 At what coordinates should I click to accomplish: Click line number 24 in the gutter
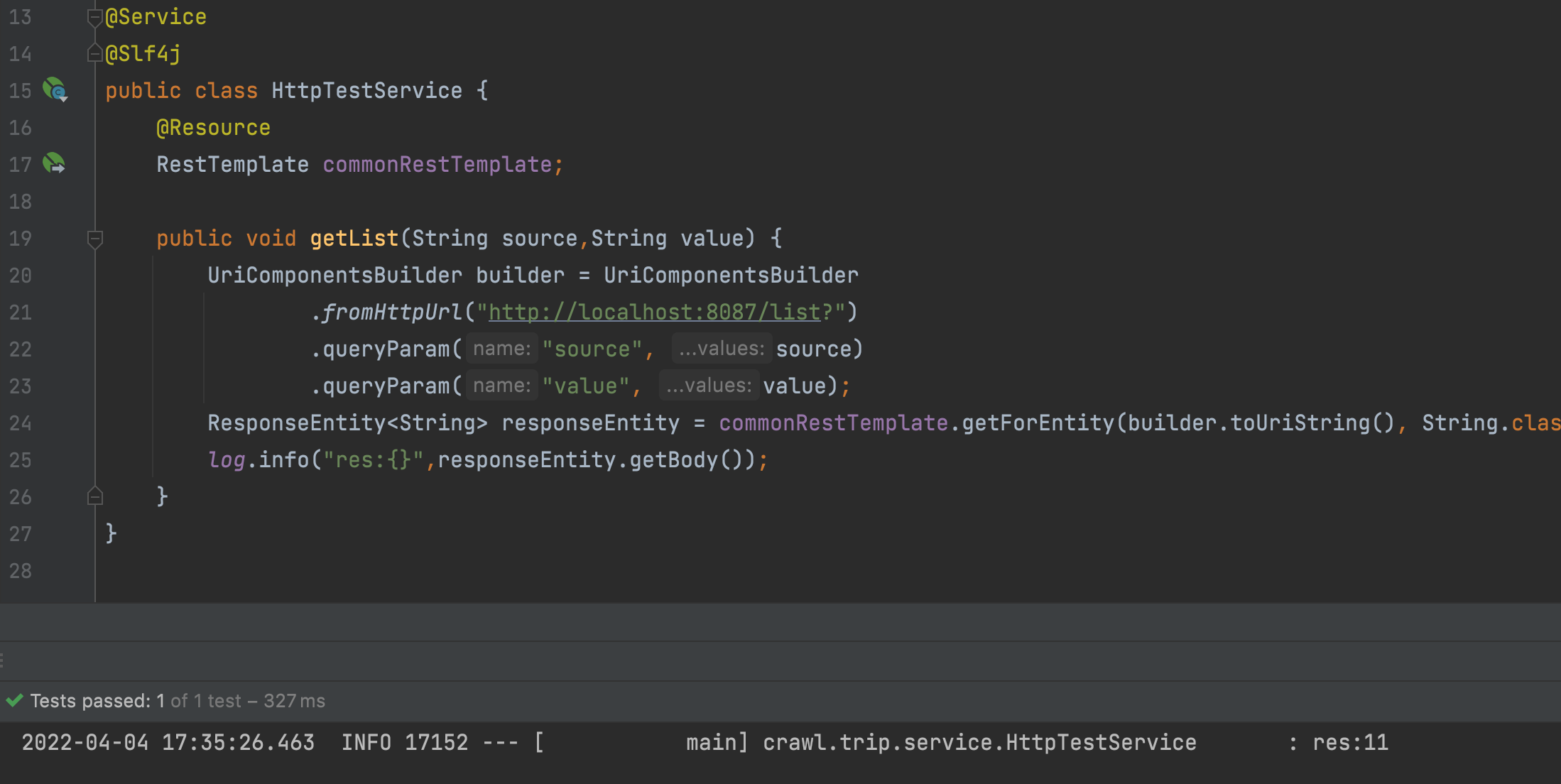coord(20,423)
